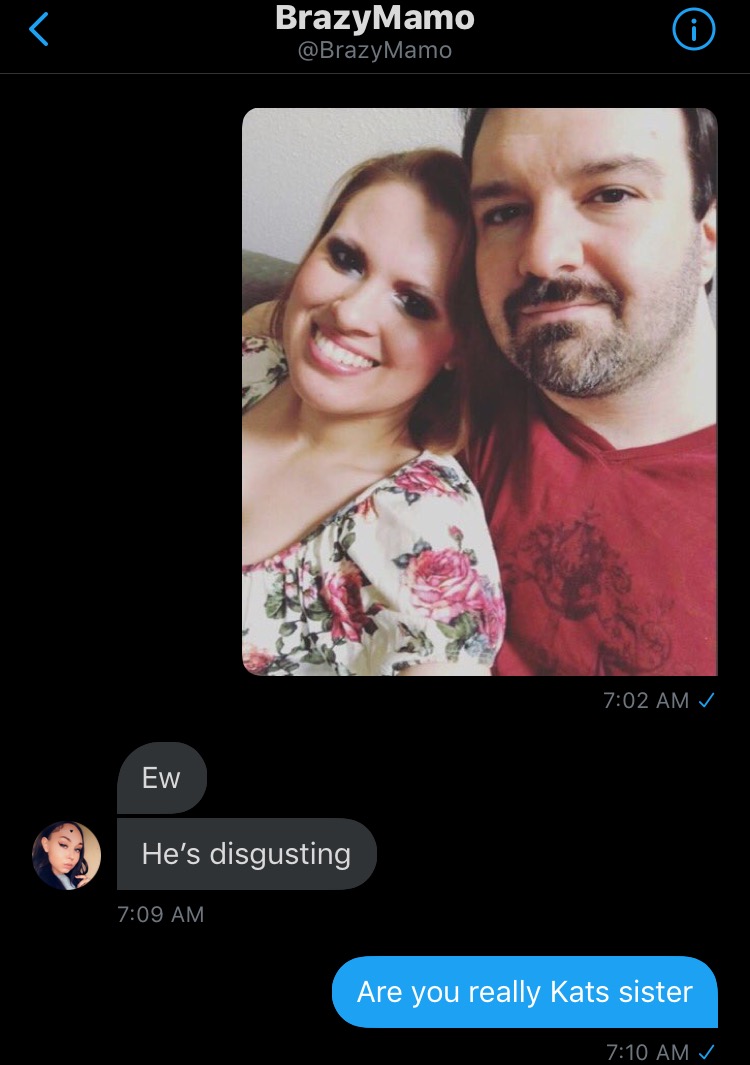Click the 7:02 AM timestamp under the photo
Viewport: 750px width, 1065px height.
[x=646, y=700]
